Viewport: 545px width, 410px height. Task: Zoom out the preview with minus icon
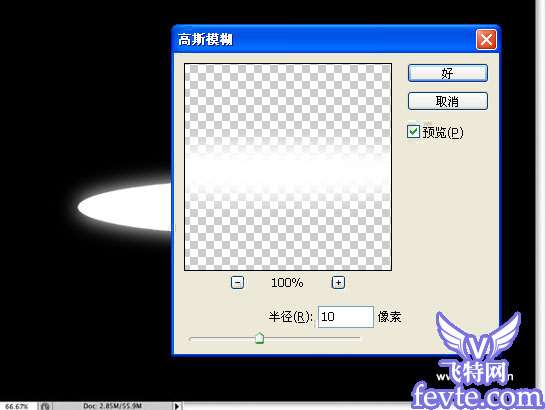pyautogui.click(x=237, y=282)
